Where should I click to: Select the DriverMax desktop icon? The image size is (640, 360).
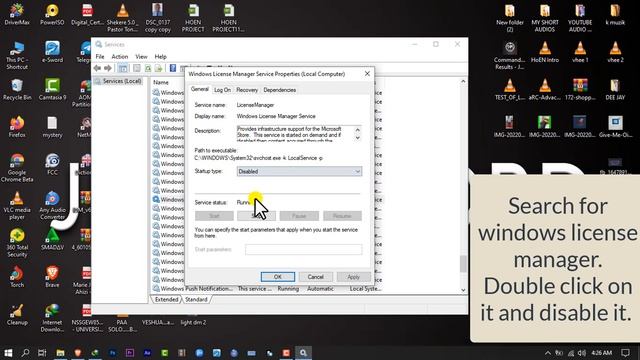tap(17, 15)
